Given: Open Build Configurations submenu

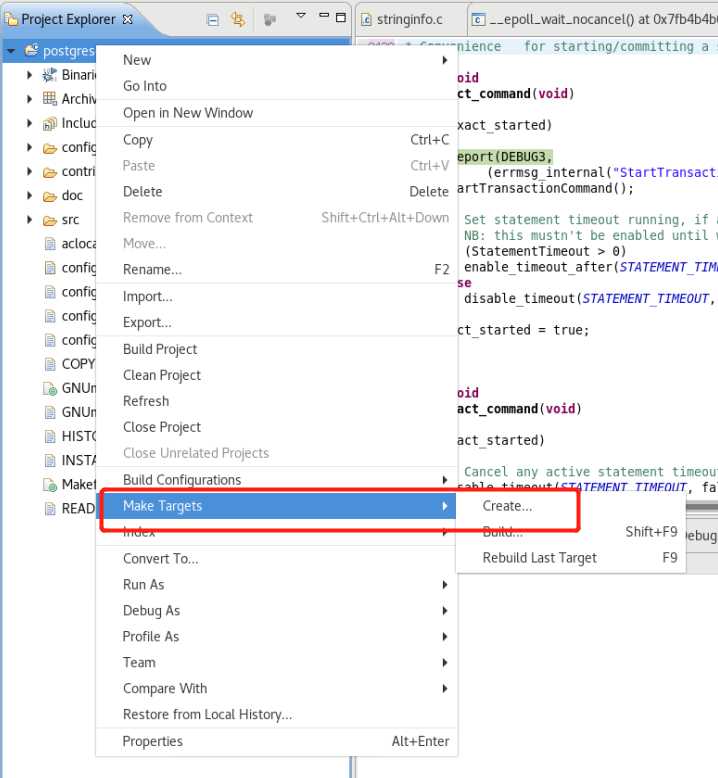Looking at the screenshot, I should 276,480.
